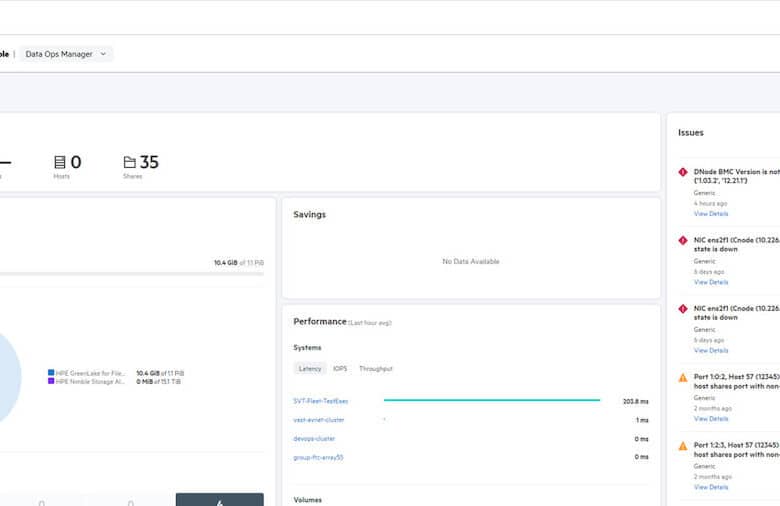
Task: Open the SVT-Fleet-TestExec system link
Action: (321, 401)
